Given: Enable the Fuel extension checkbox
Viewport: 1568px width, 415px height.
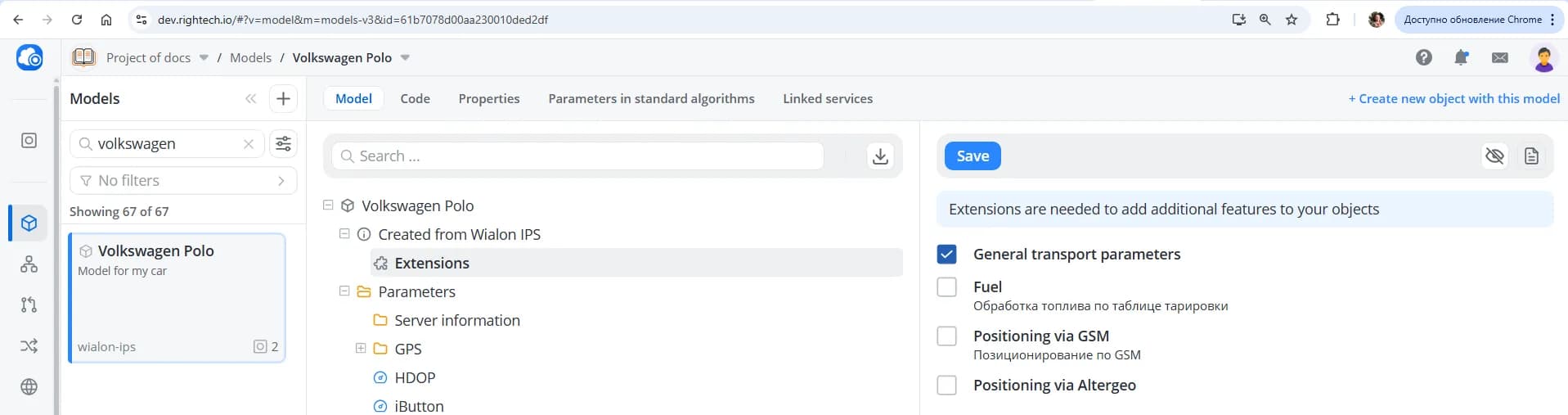Looking at the screenshot, I should (x=946, y=287).
